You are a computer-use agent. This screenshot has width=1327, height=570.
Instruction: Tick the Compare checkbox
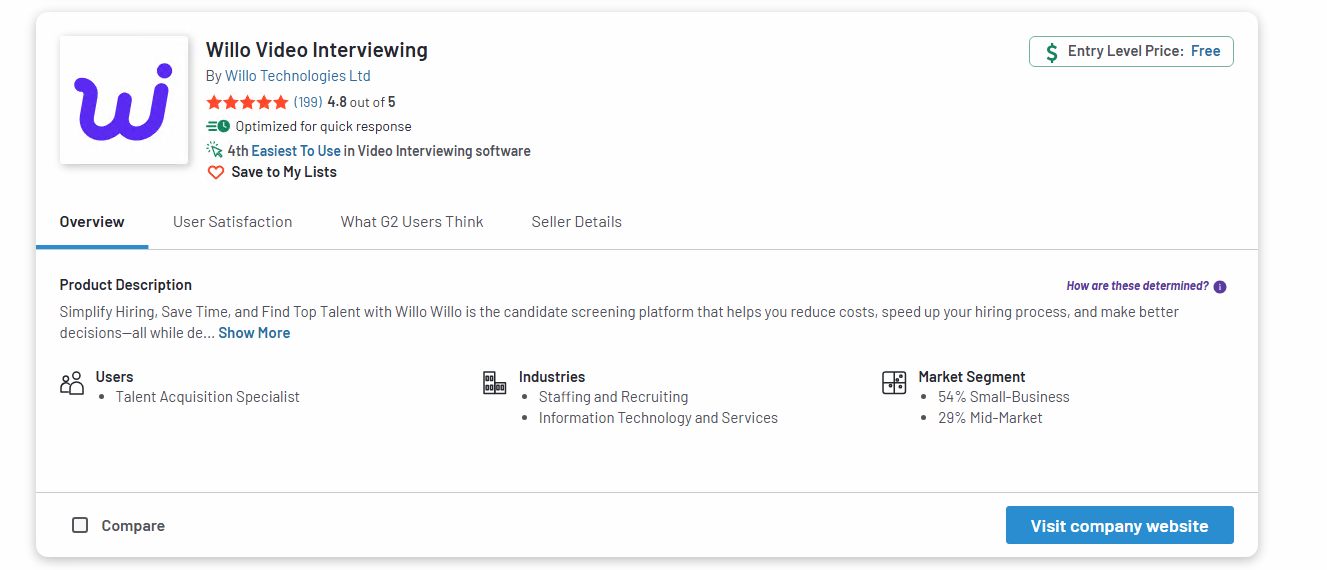pos(80,525)
